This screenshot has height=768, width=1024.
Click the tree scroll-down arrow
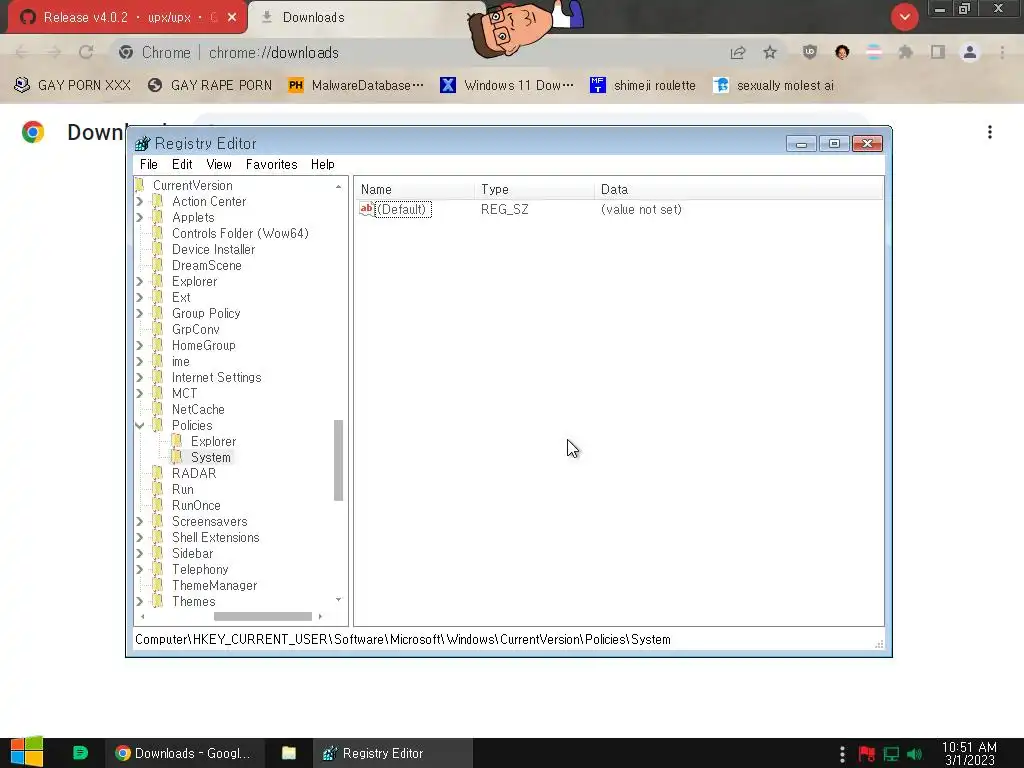click(x=338, y=600)
